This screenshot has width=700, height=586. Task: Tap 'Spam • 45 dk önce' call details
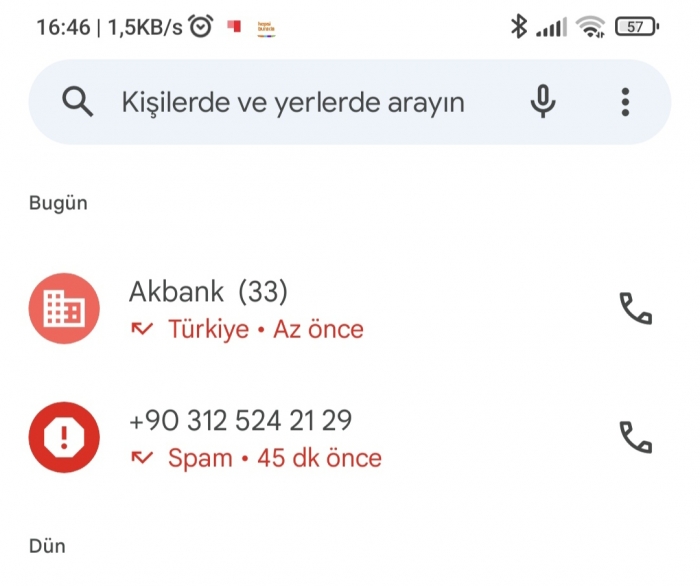(275, 458)
